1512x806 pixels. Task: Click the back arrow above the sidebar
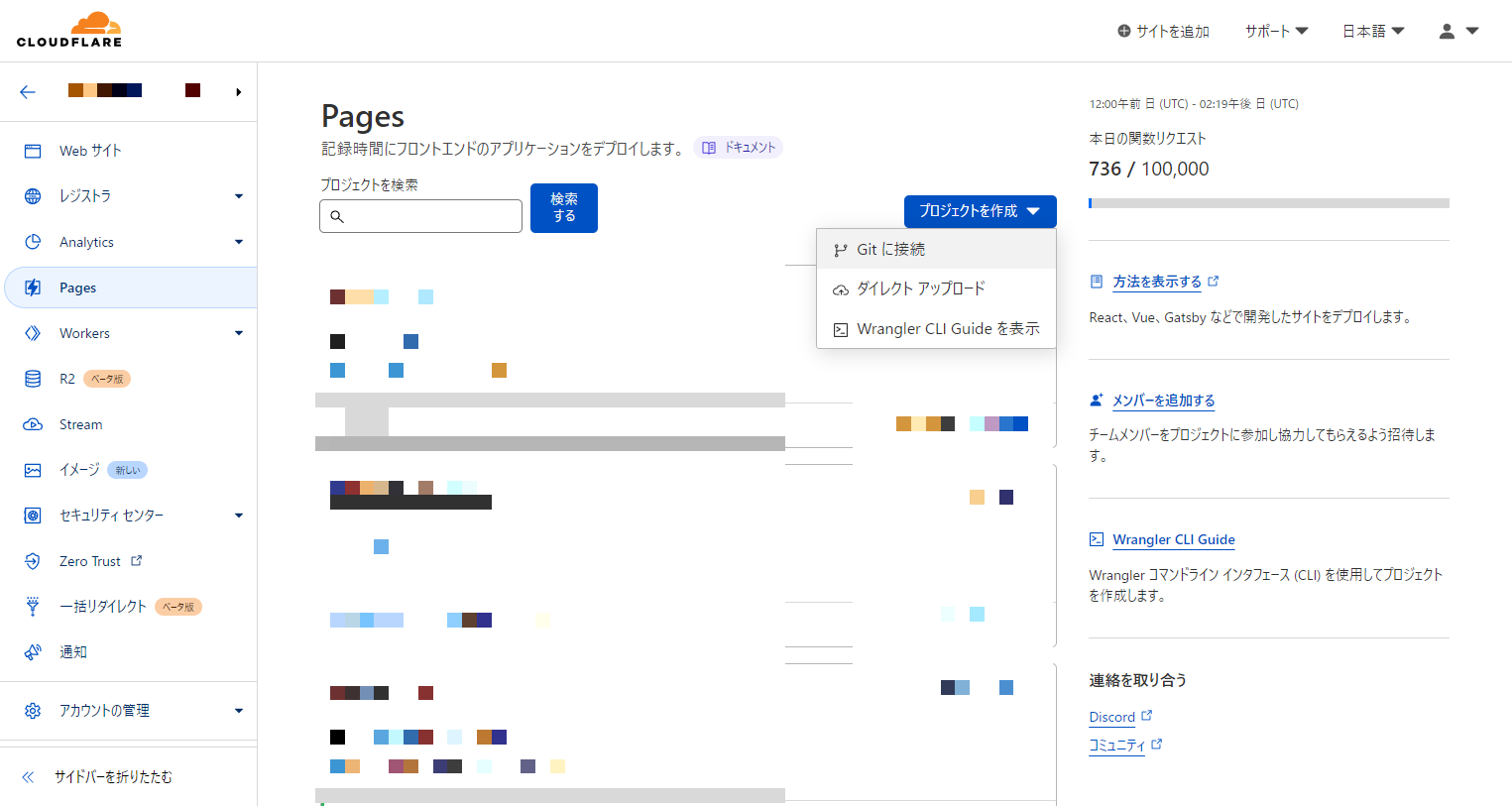coord(28,91)
